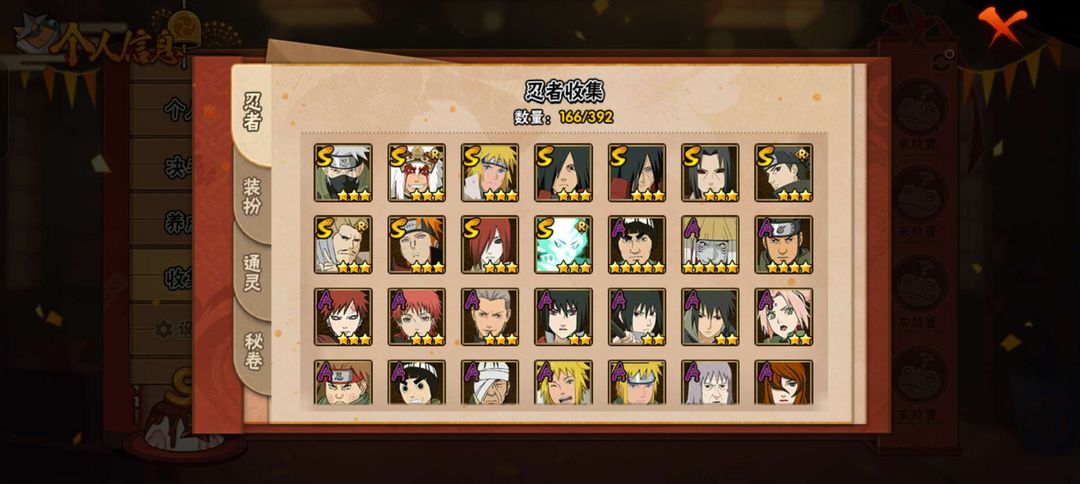Screen dimensions: 1080x484
Task: Open the 秘卷 tab
Action: point(252,350)
